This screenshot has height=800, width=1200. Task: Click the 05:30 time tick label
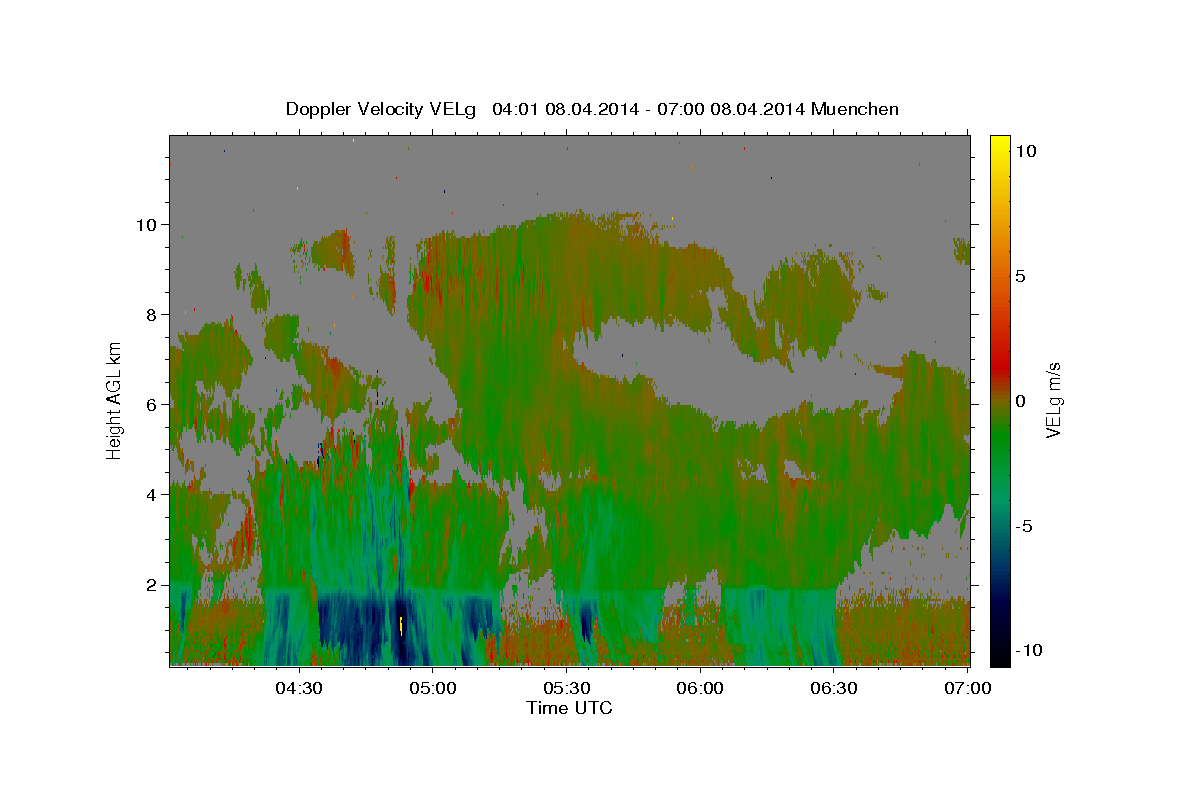pyautogui.click(x=566, y=688)
